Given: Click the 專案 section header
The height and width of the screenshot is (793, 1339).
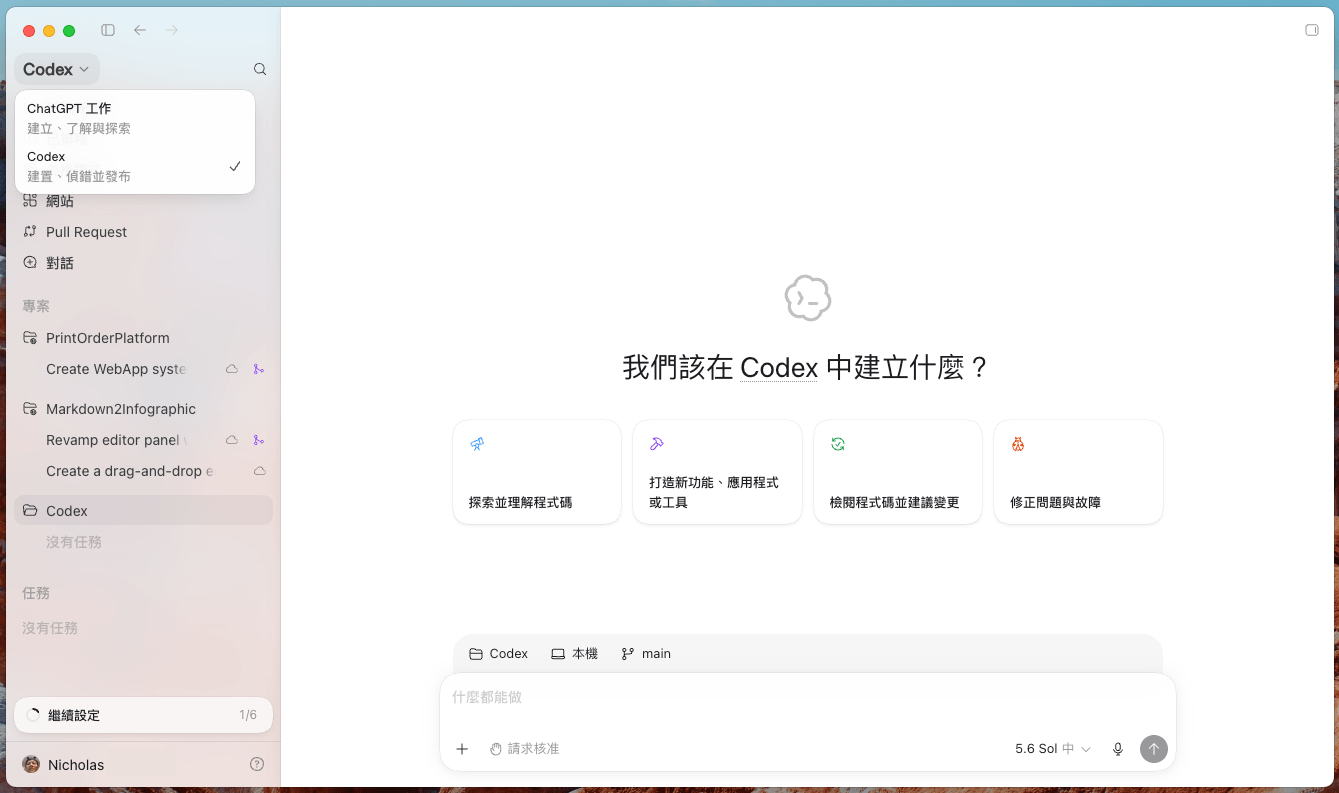Looking at the screenshot, I should pos(36,306).
